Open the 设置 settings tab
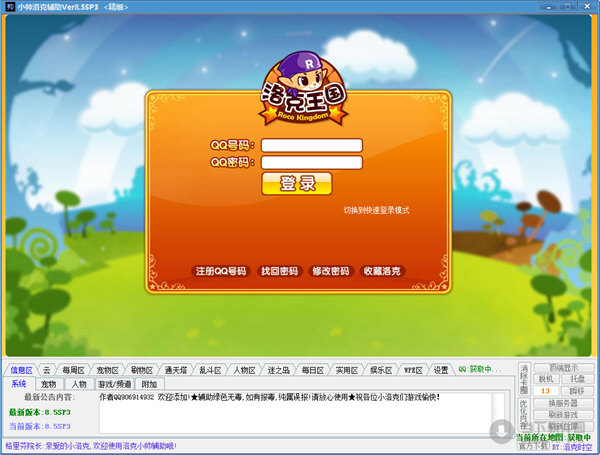Image resolution: width=600 pixels, height=455 pixels. point(441,370)
